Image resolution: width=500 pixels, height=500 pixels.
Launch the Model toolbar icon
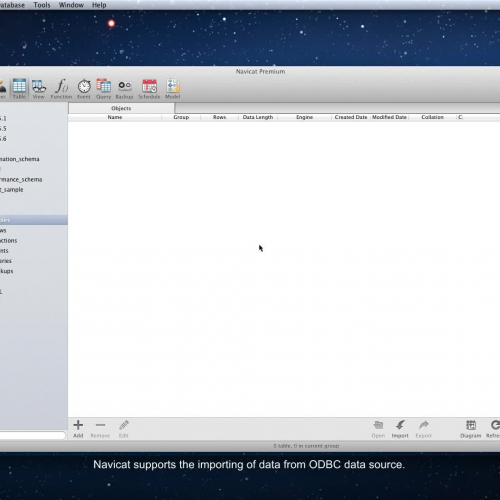click(173, 89)
